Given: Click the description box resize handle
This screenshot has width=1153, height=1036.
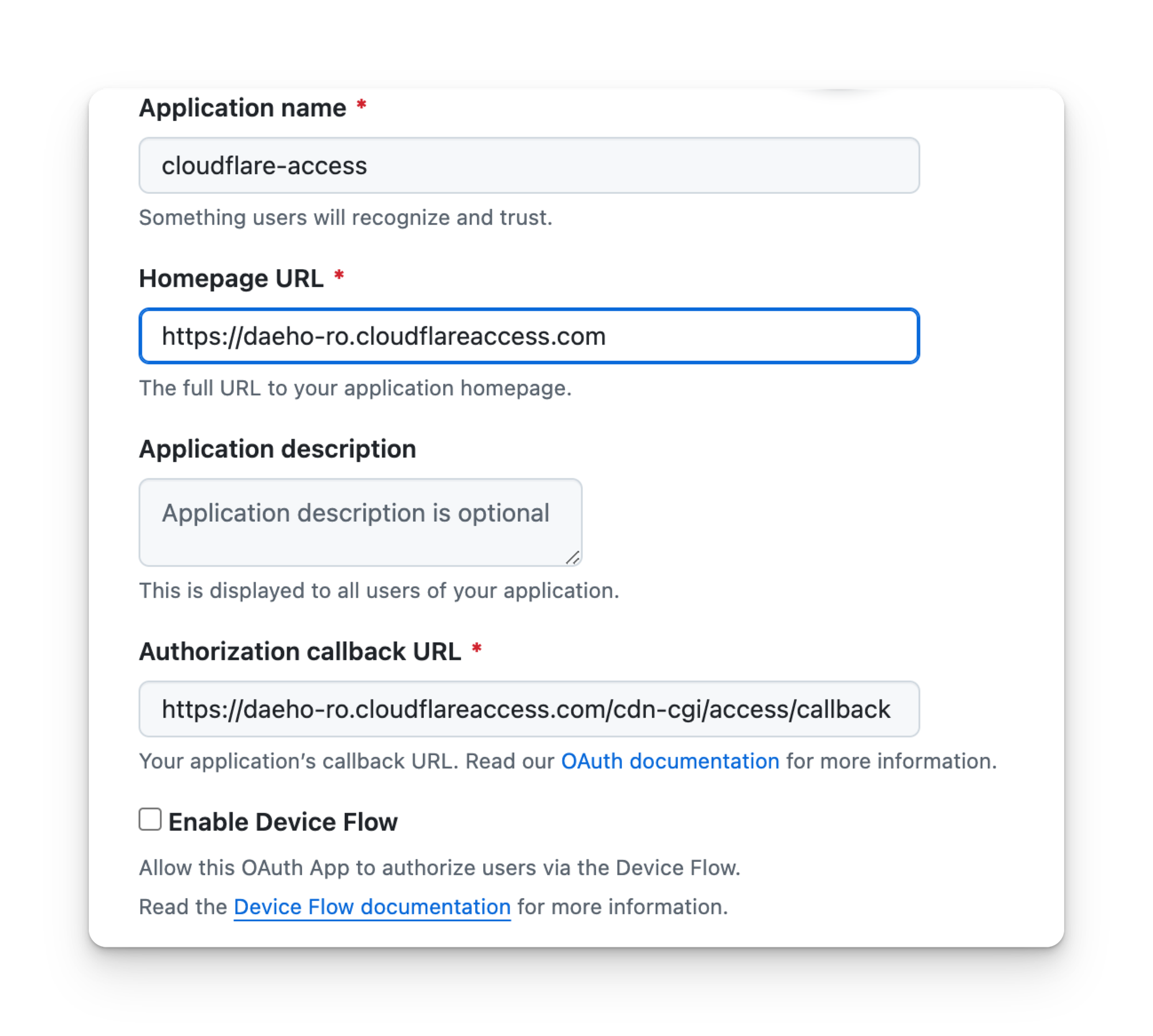Looking at the screenshot, I should click(572, 557).
